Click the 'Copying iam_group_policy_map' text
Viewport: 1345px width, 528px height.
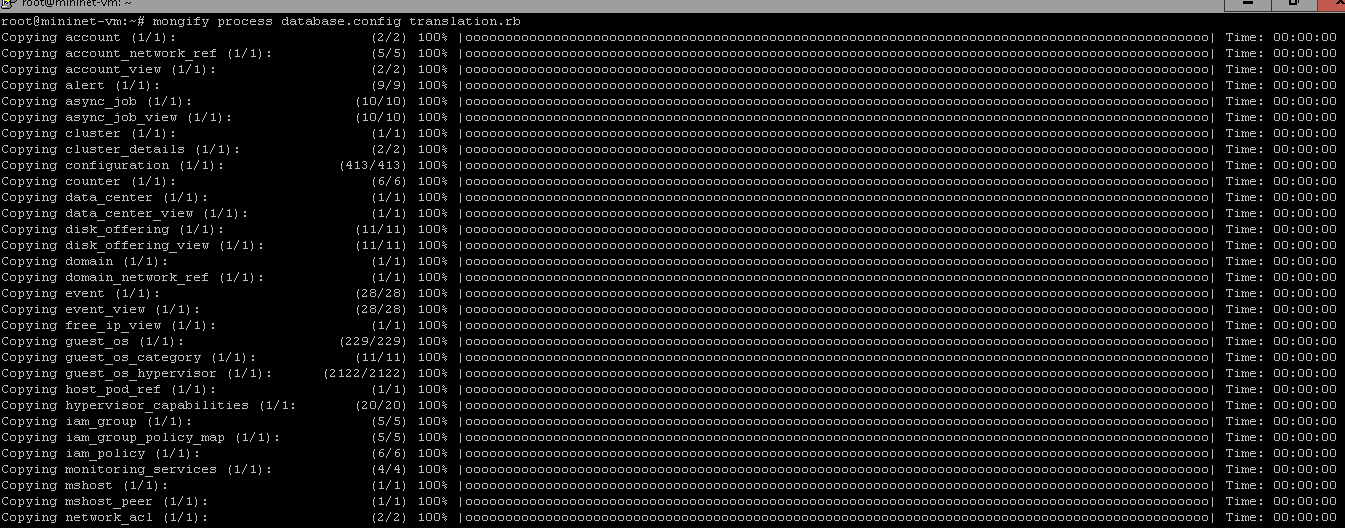coord(141,437)
